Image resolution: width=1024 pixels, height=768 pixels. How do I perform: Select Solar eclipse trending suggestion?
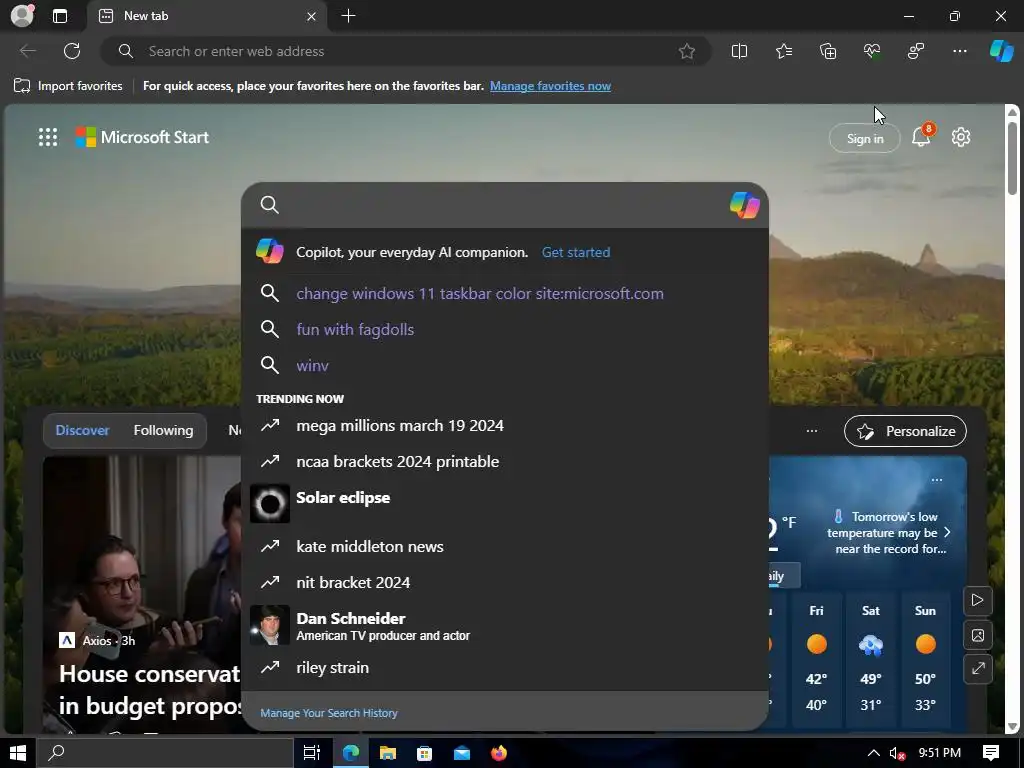pos(504,503)
